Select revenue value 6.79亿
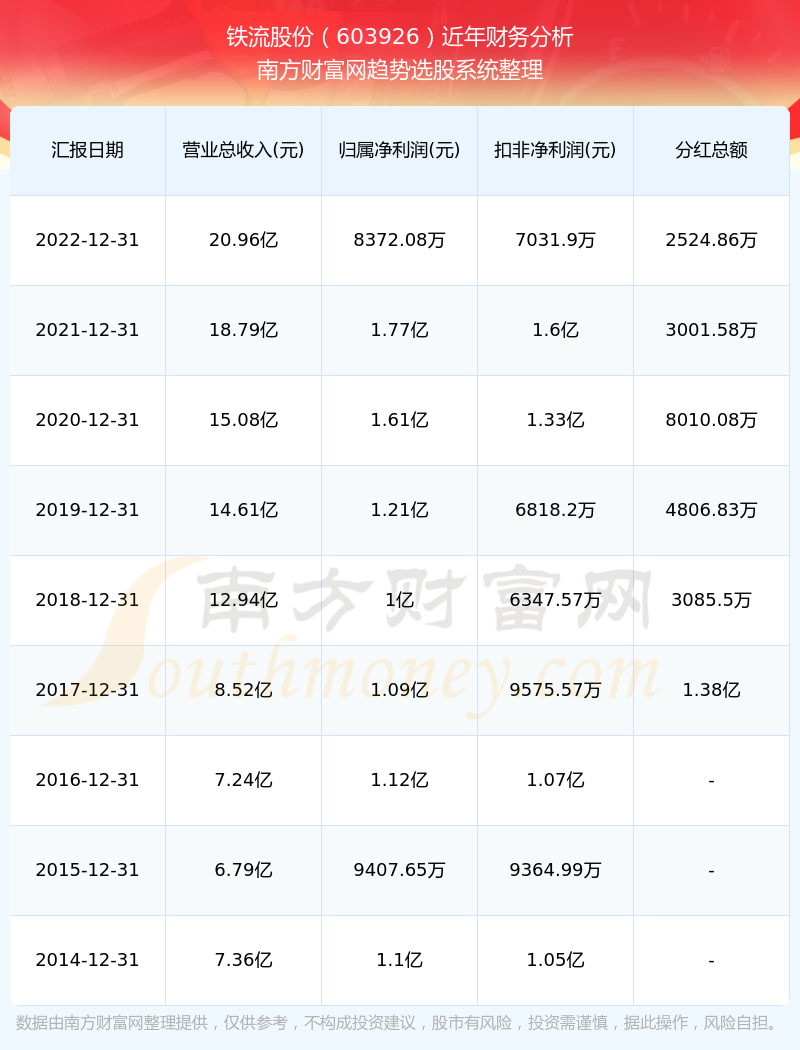The height and width of the screenshot is (1050, 800). [x=244, y=871]
